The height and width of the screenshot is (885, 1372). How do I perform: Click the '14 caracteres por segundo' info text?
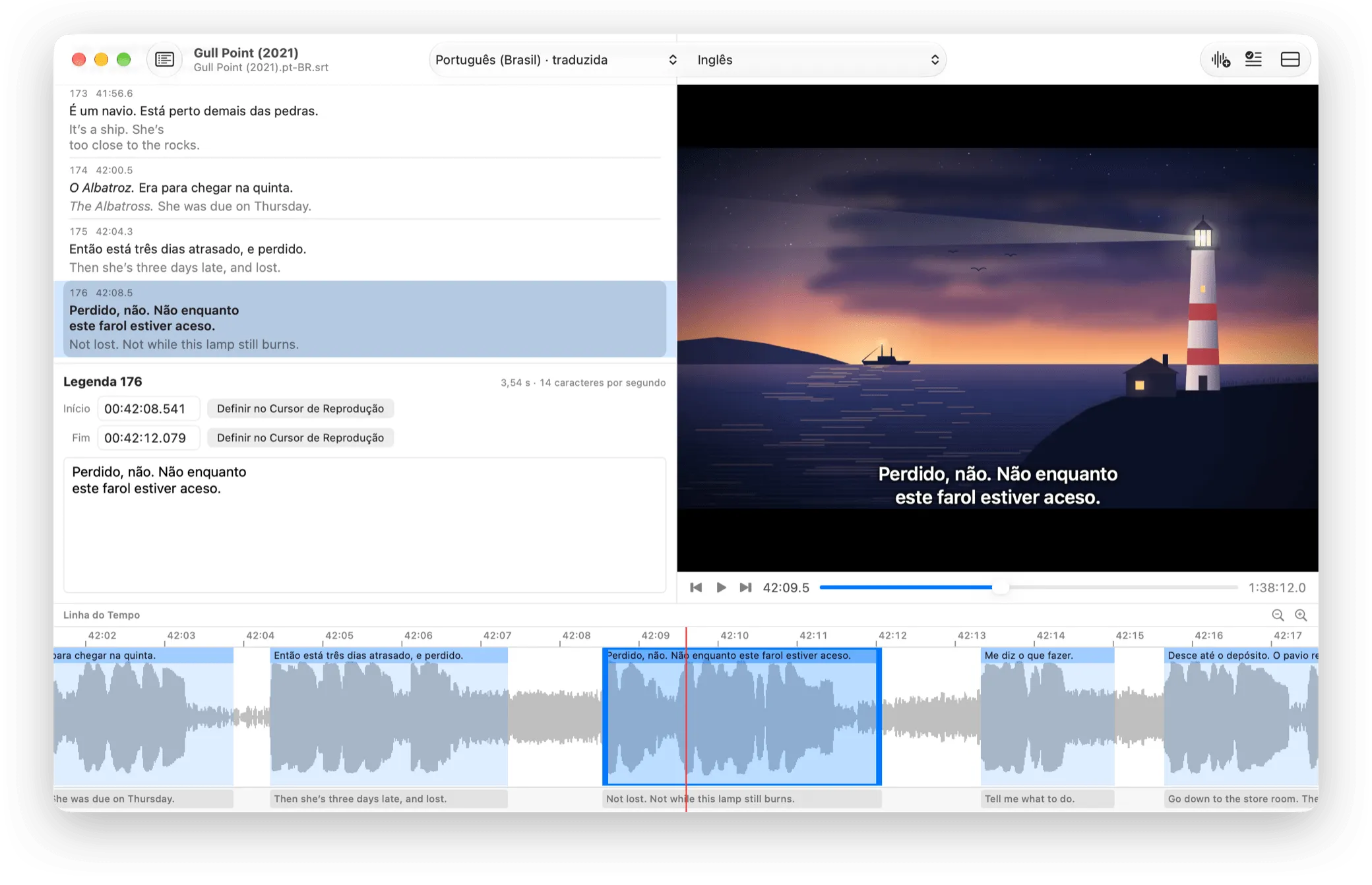(x=602, y=382)
